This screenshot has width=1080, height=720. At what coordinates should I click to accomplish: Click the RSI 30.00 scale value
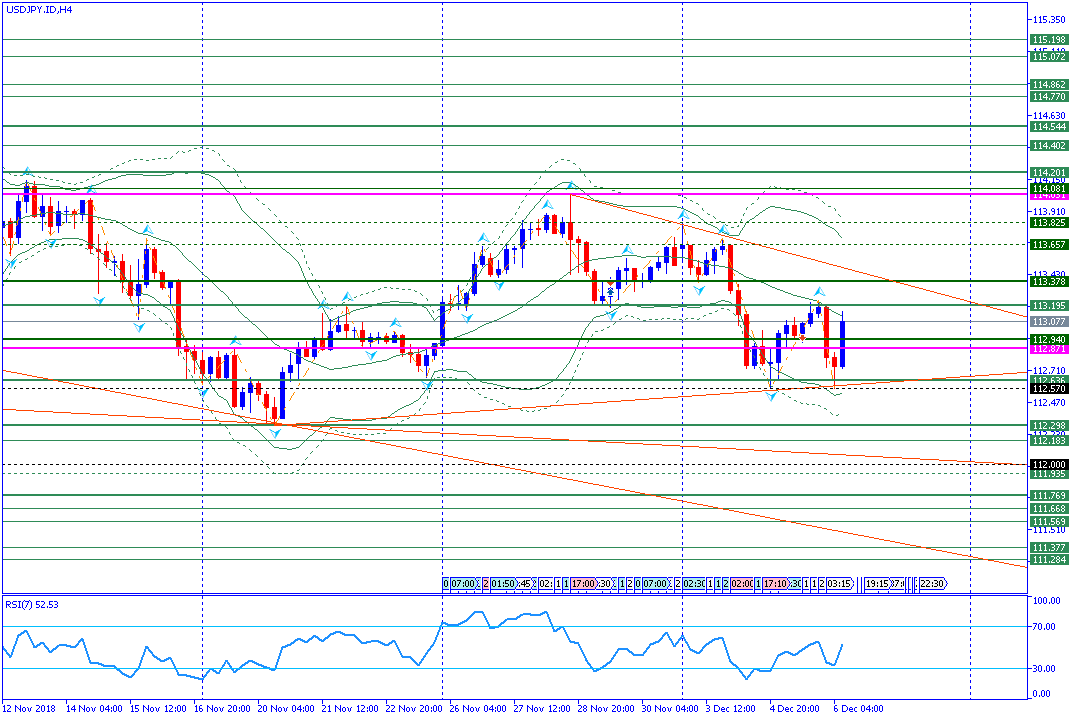pyautogui.click(x=1045, y=668)
